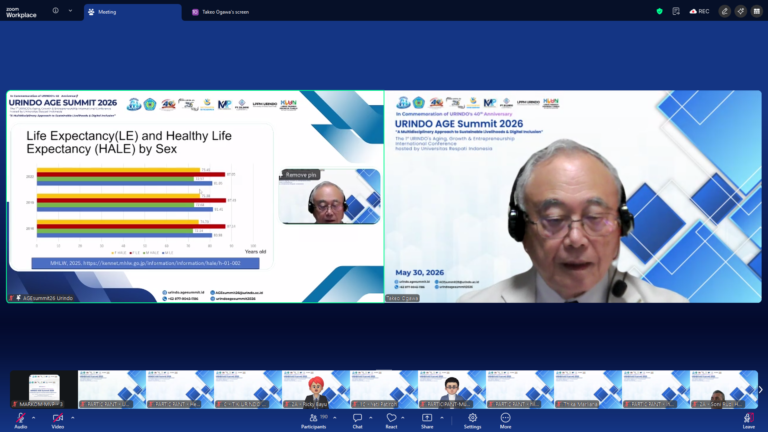
Task: Leave the meeting
Action: pos(748,420)
